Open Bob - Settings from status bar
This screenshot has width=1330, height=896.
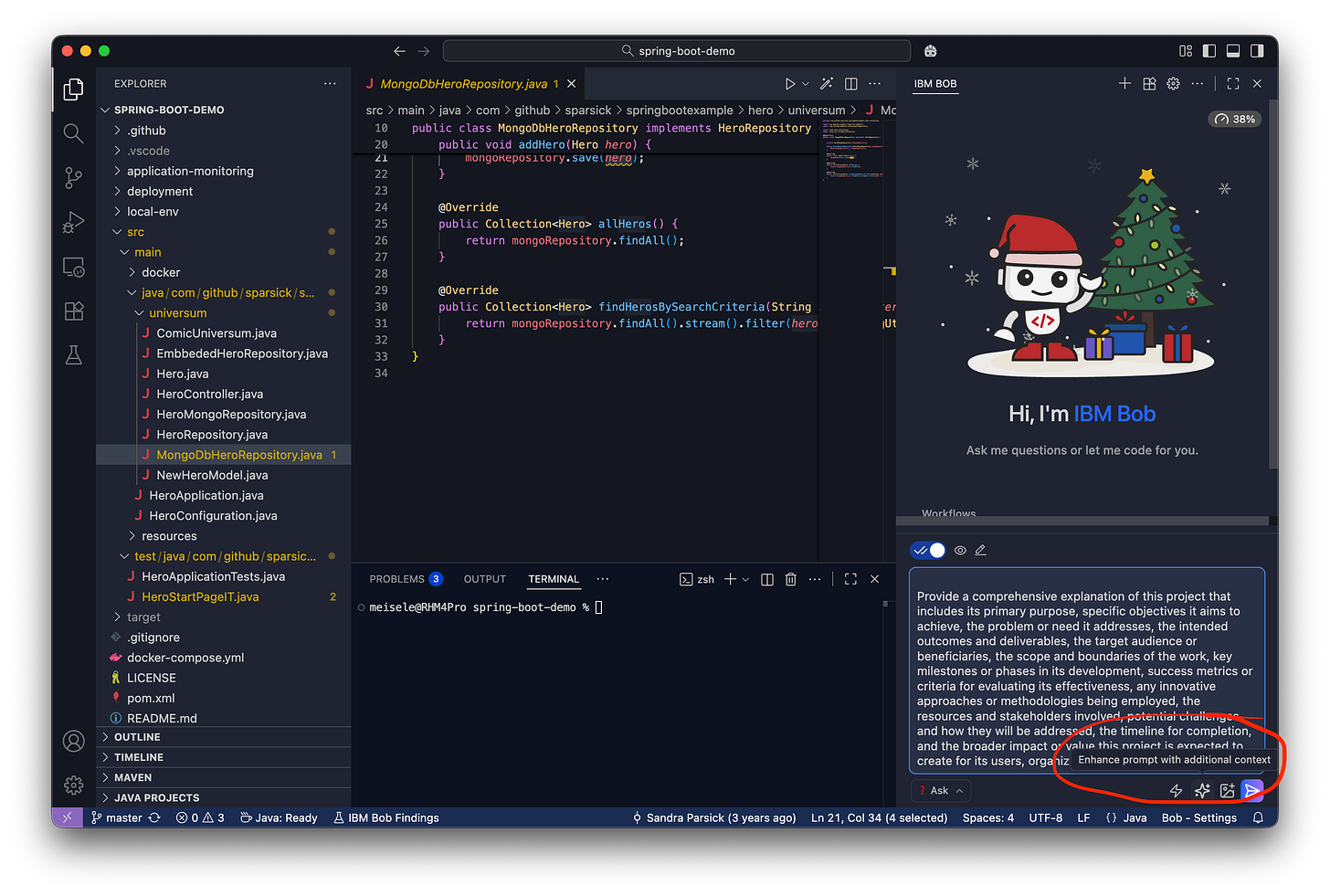pyautogui.click(x=1198, y=817)
